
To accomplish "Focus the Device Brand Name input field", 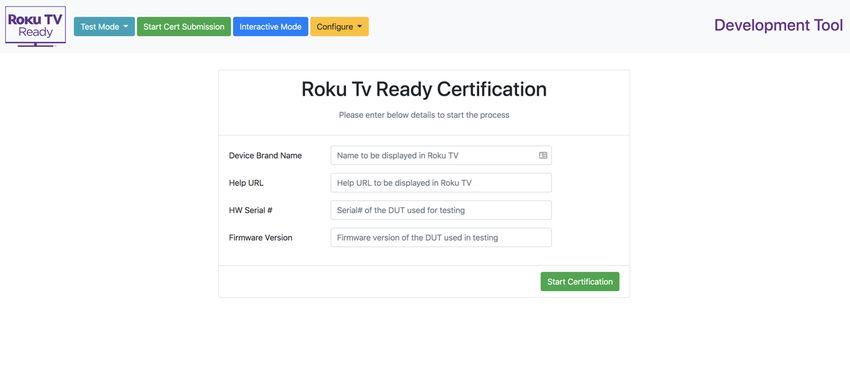I will pyautogui.click(x=441, y=155).
